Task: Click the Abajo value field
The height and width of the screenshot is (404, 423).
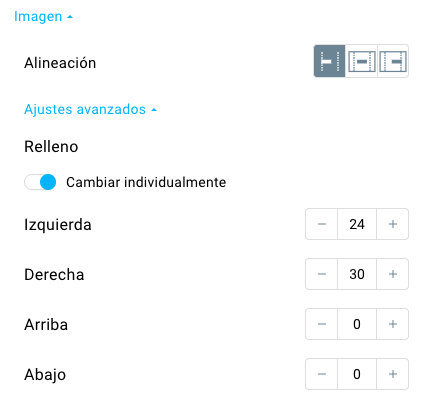Action: [x=357, y=374]
